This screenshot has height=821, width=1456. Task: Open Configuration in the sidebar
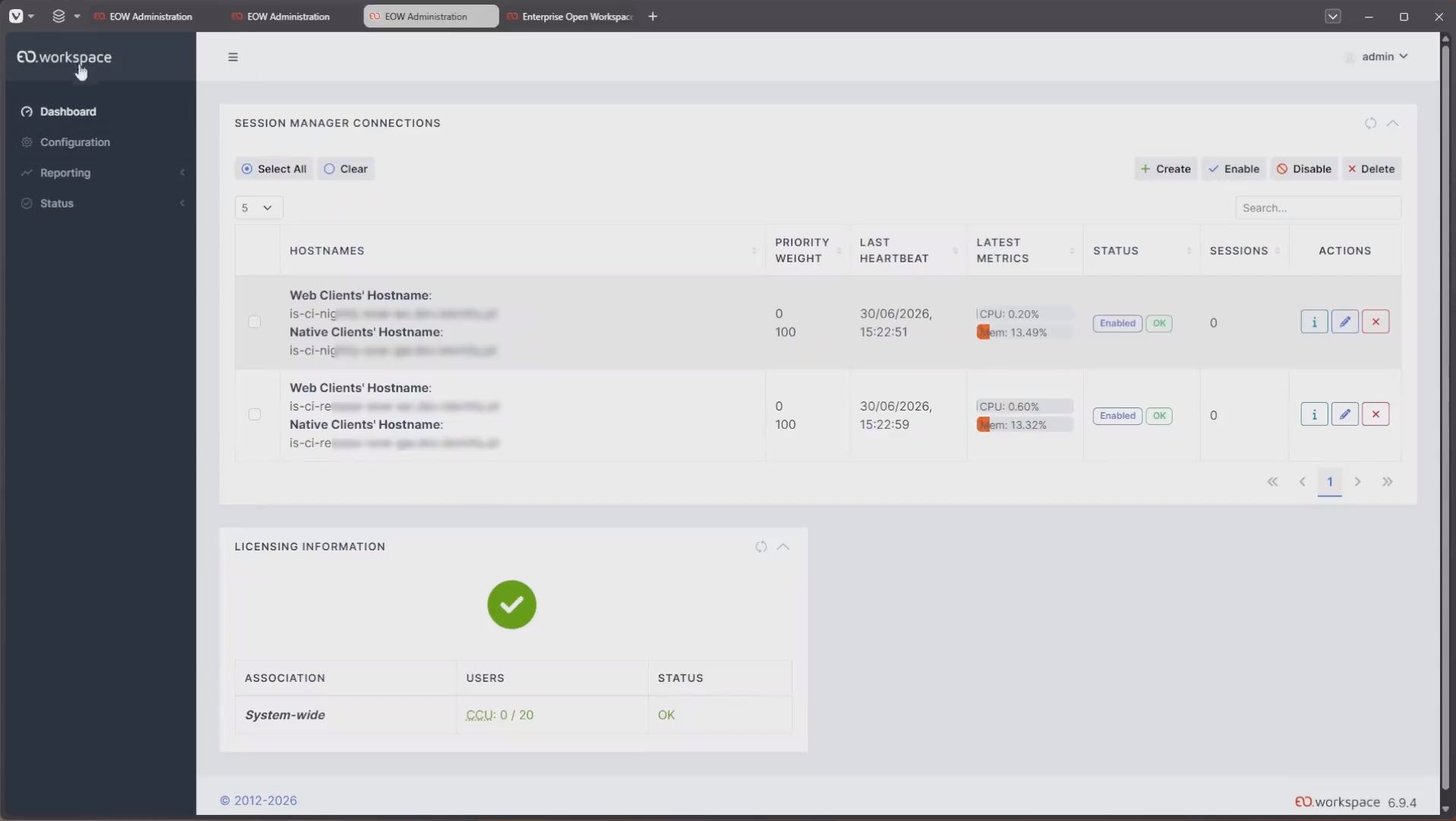[75, 142]
